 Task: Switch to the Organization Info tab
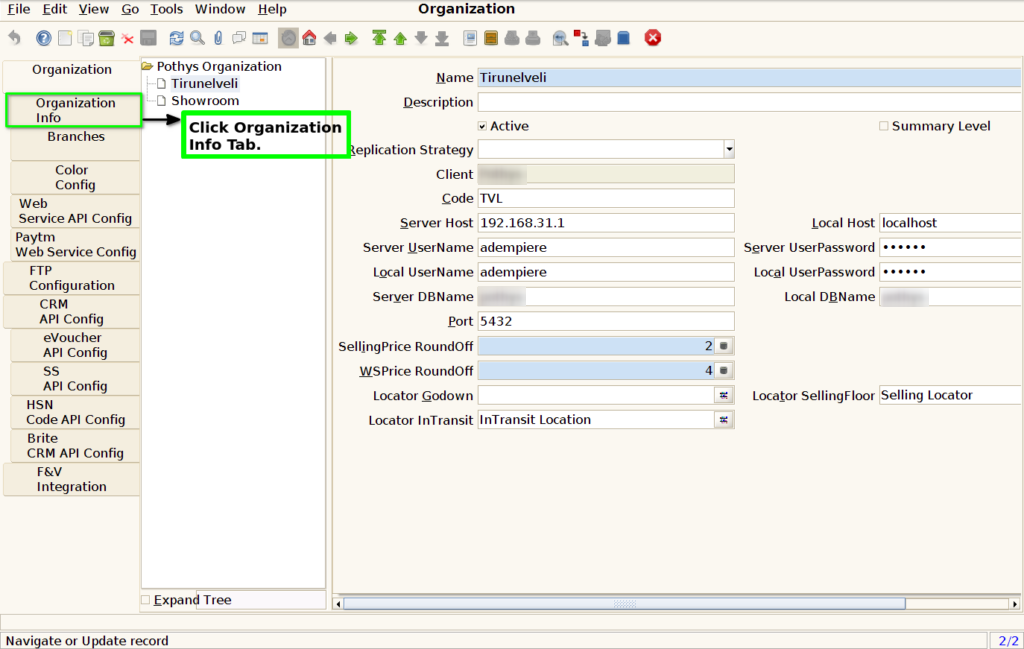click(74, 110)
